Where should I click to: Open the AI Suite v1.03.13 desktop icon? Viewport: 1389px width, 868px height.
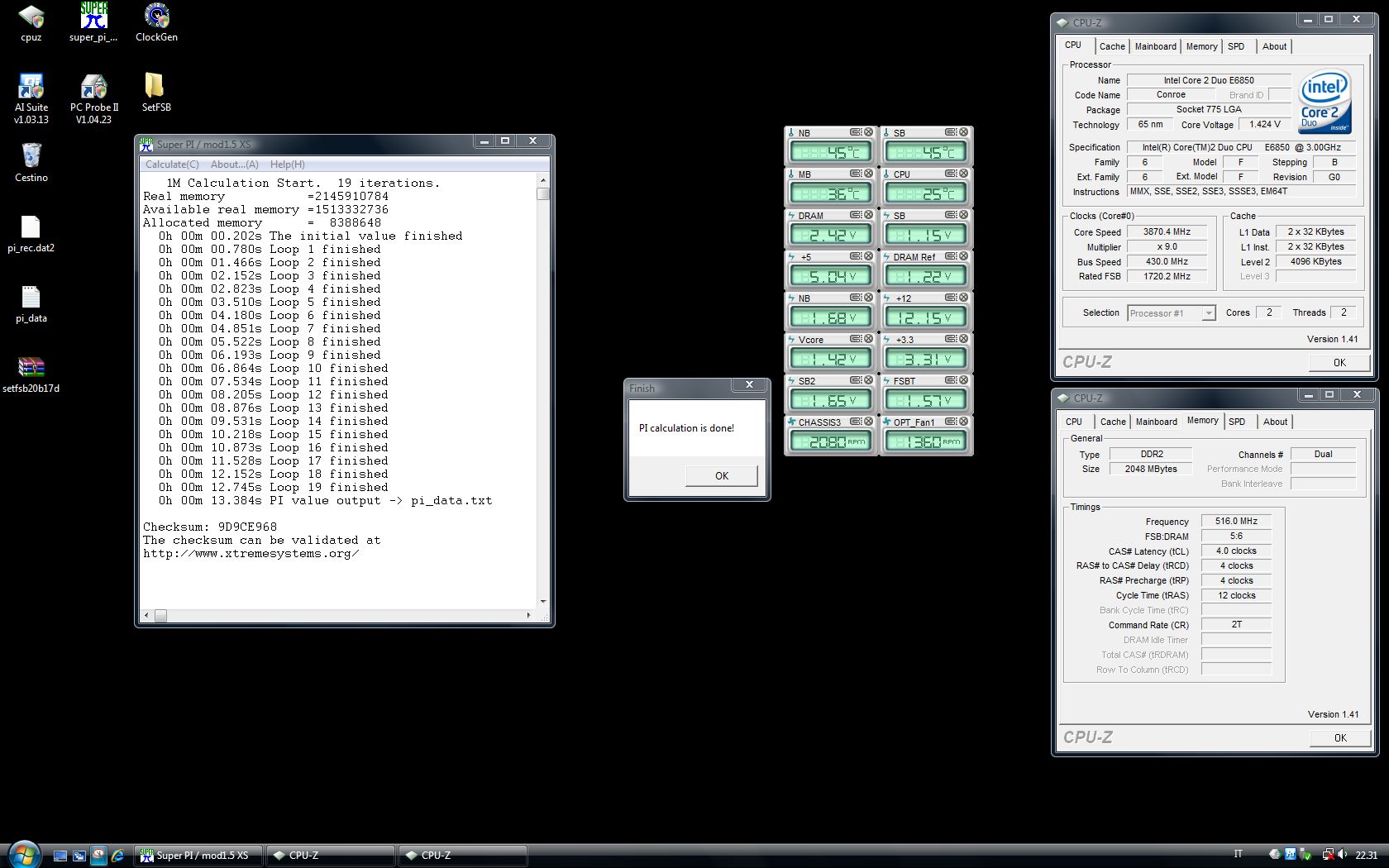pyautogui.click(x=31, y=99)
